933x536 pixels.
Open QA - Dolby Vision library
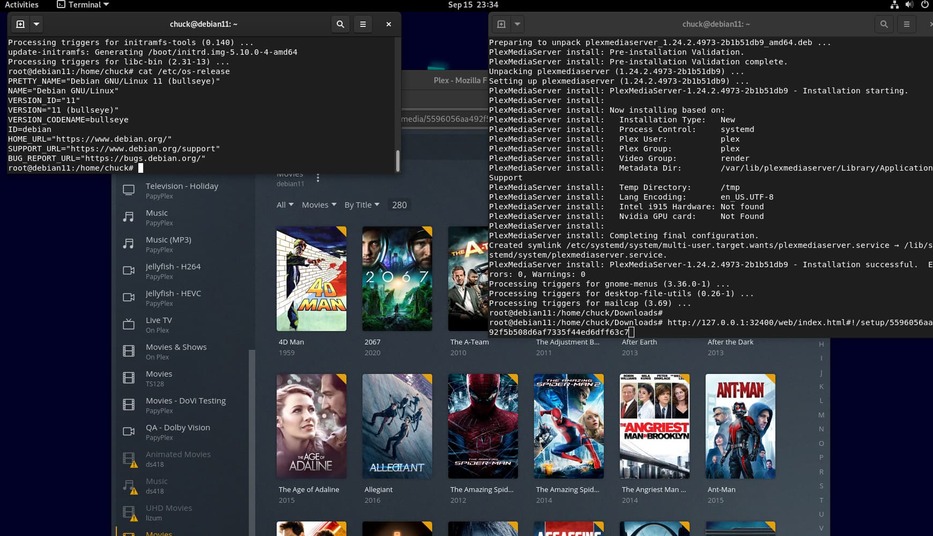coord(177,428)
